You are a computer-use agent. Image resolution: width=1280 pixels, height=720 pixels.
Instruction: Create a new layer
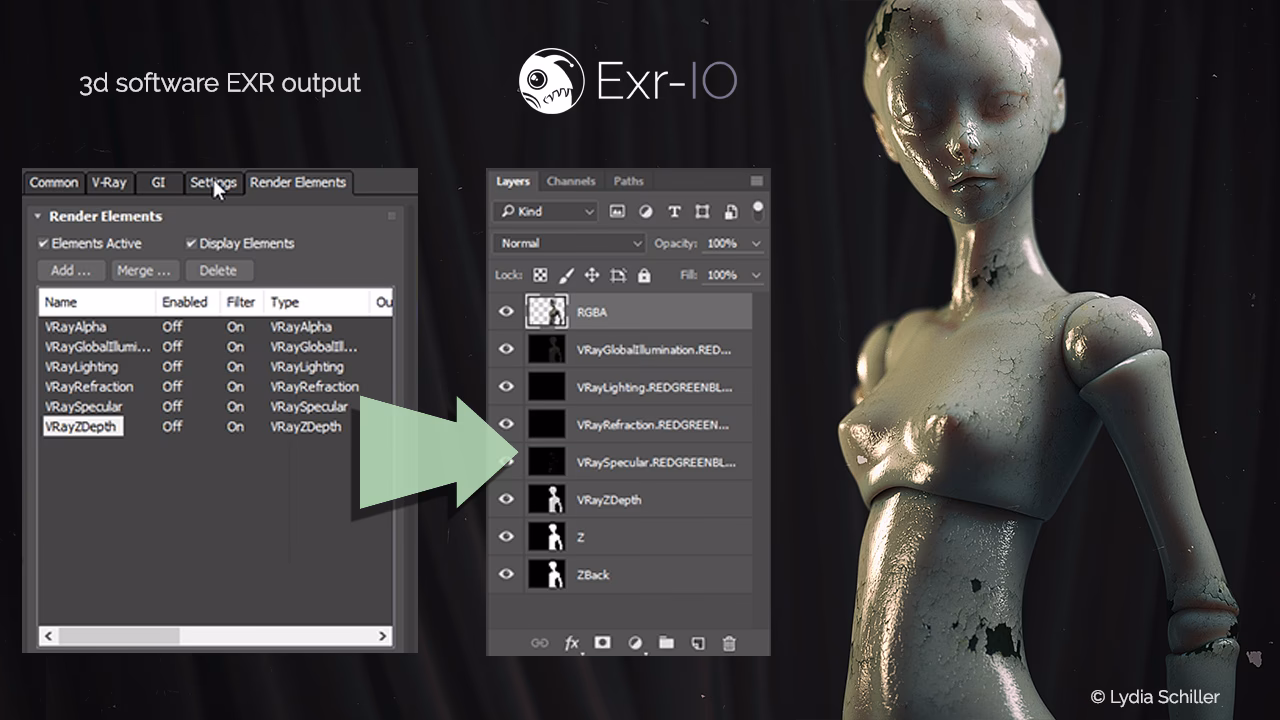[x=697, y=643]
